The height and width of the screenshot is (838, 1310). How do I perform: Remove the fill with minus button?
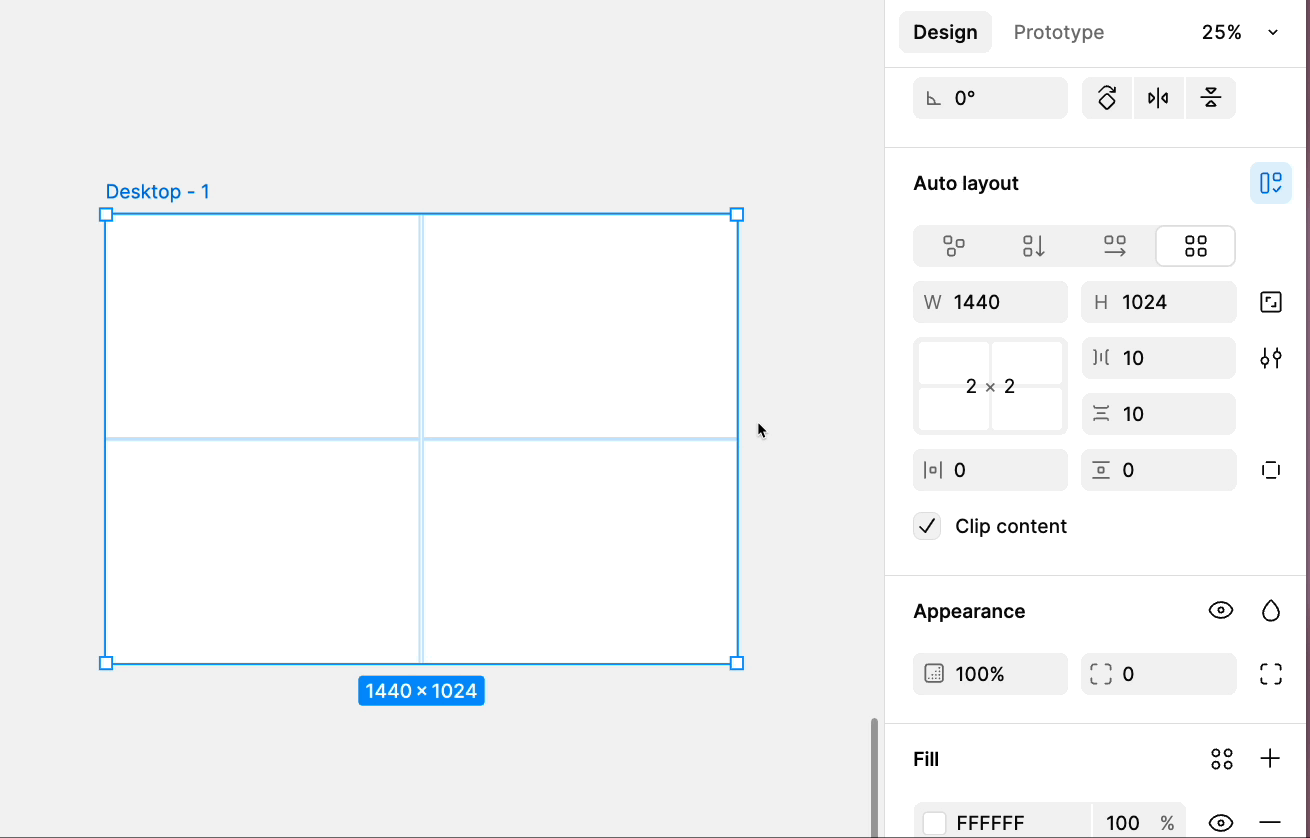pyautogui.click(x=1270, y=823)
